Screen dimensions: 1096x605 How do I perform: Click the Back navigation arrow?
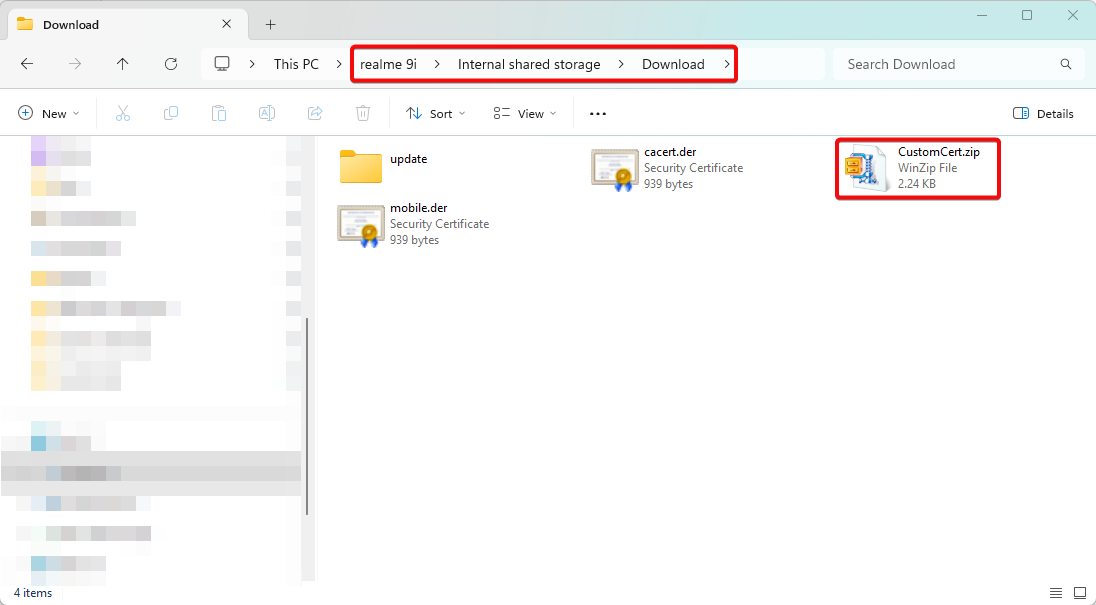pyautogui.click(x=27, y=64)
